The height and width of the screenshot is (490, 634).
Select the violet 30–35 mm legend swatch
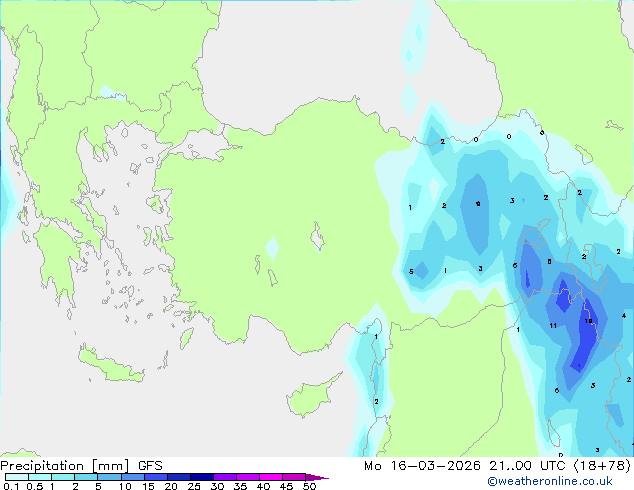pyautogui.click(x=224, y=477)
